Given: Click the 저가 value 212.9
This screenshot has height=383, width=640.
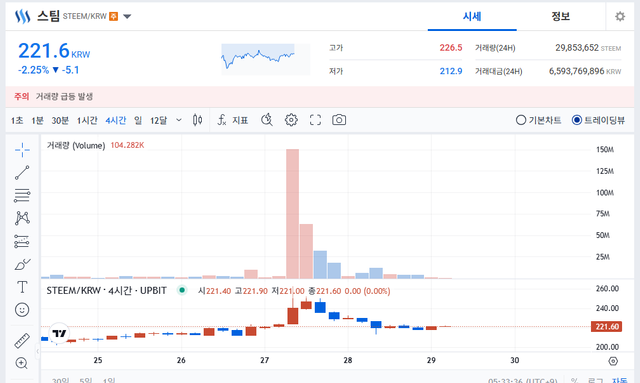Looking at the screenshot, I should point(451,71).
